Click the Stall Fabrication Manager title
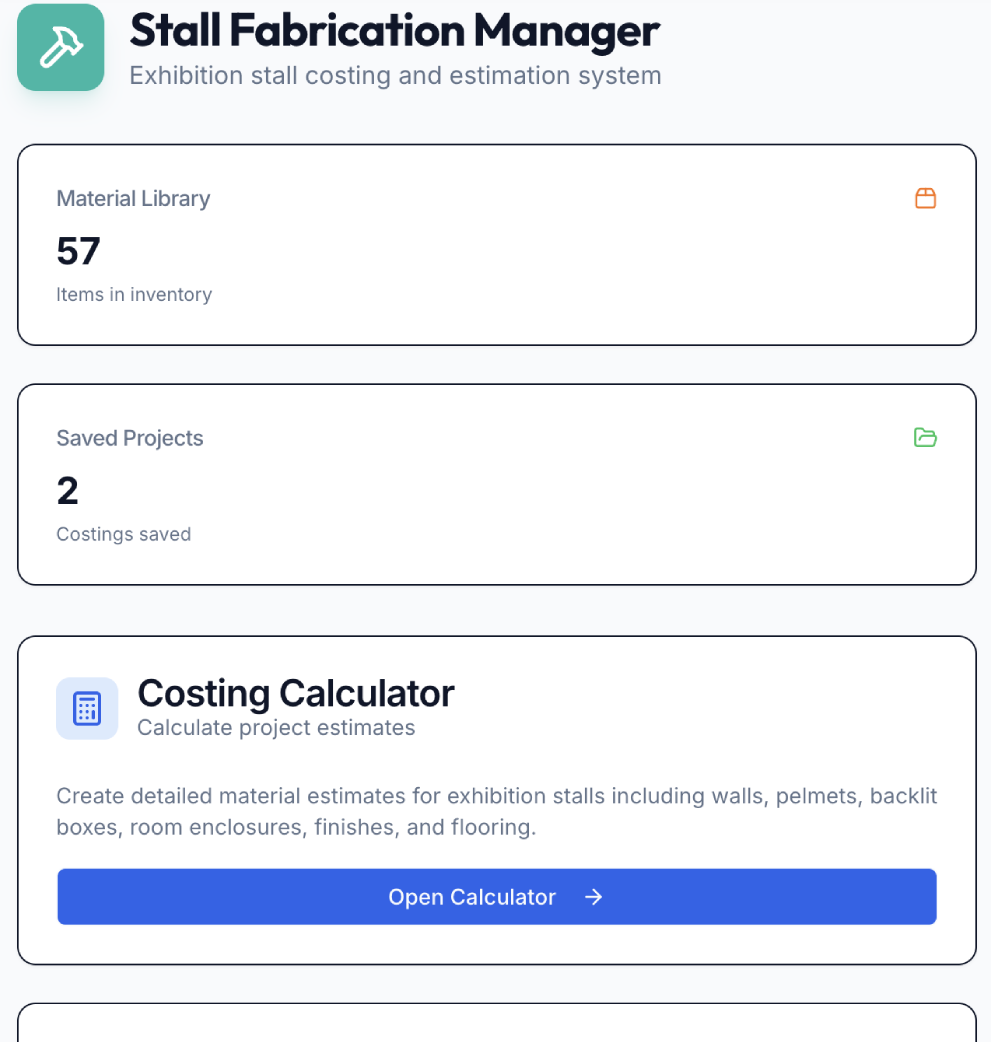 point(394,31)
